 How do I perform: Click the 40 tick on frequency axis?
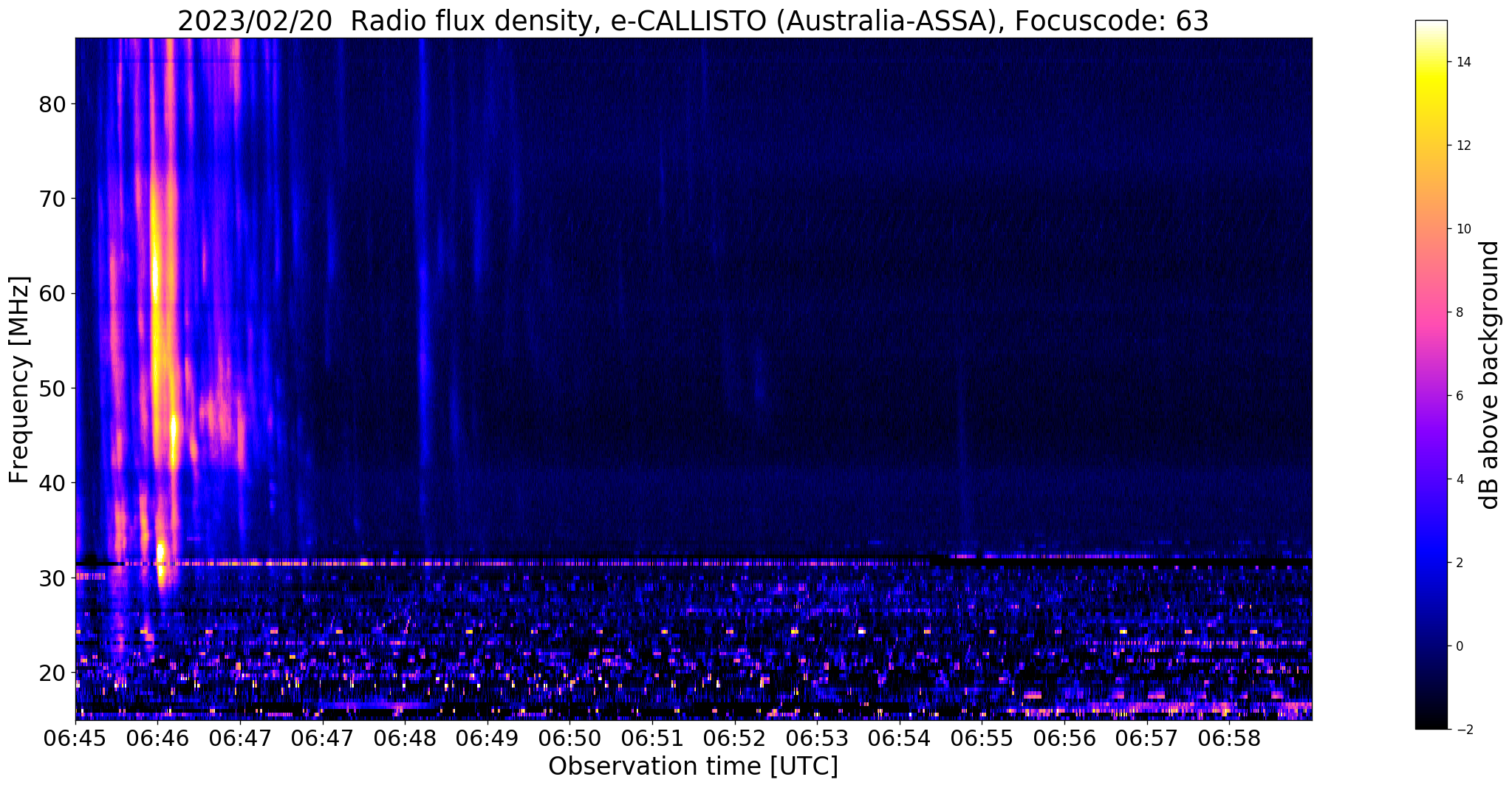(52, 483)
